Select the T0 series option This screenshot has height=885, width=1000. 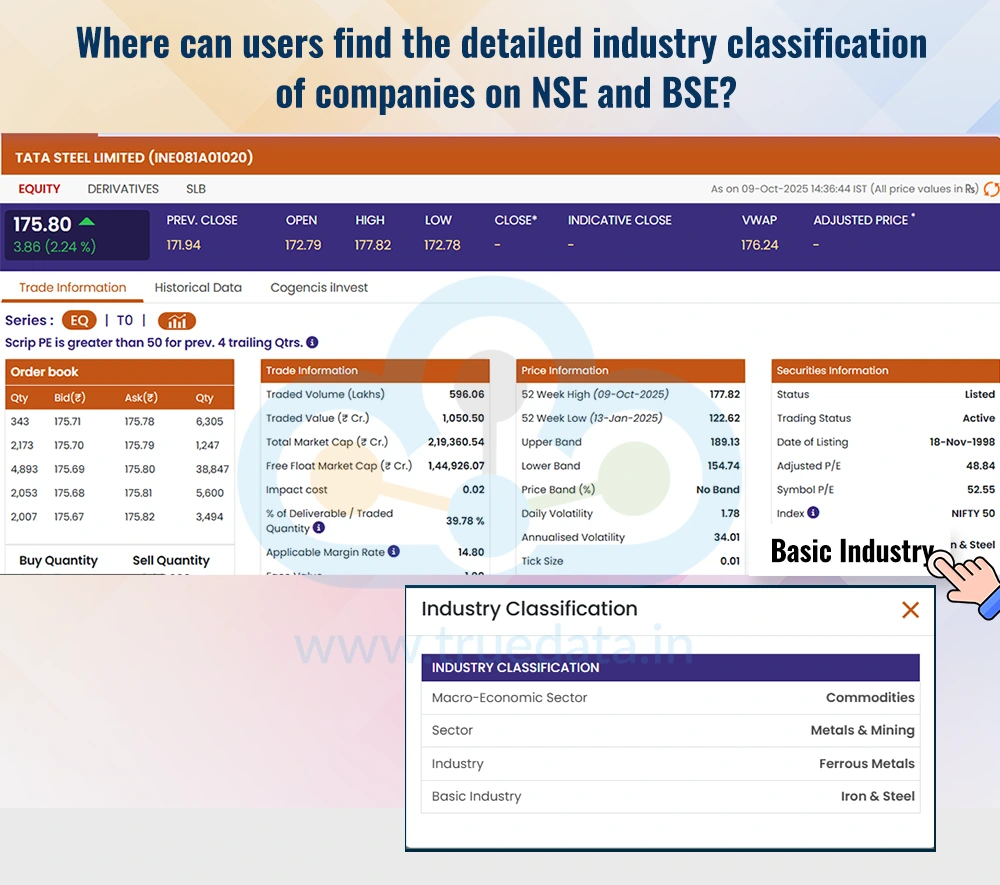(x=124, y=320)
